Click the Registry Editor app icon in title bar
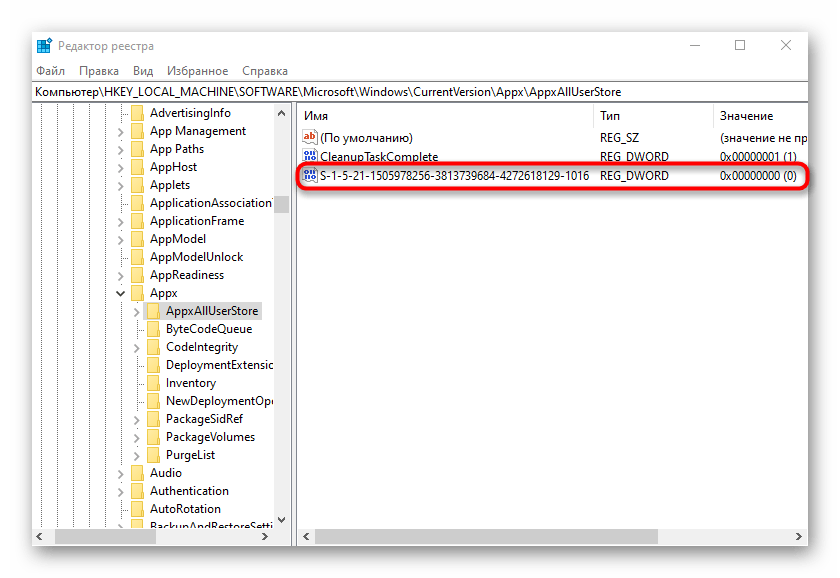Screen dimensions: 840x578 44,46
